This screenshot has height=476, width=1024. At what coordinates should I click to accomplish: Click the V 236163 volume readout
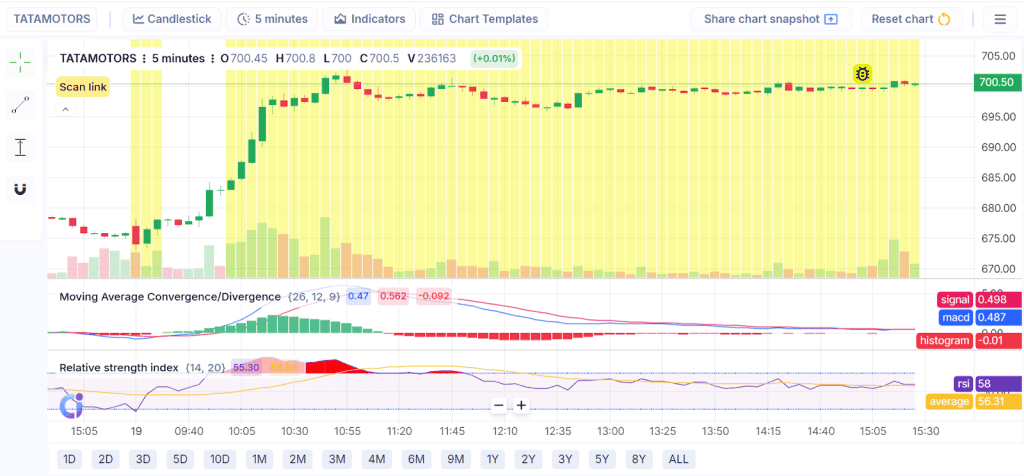[432, 58]
